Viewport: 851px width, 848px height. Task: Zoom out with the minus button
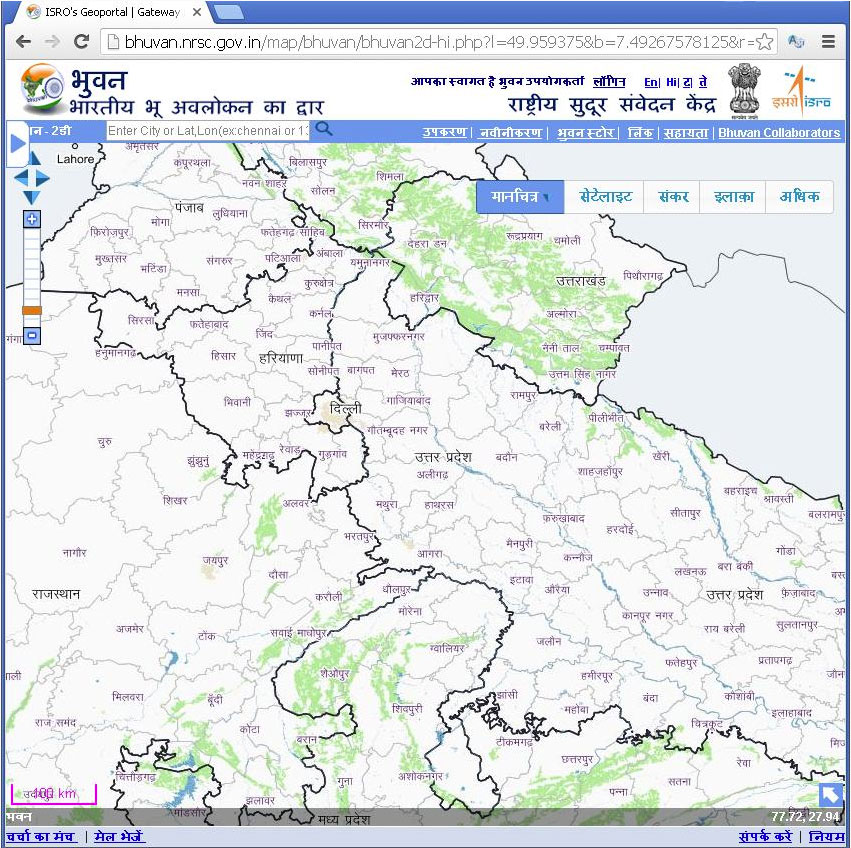[x=32, y=336]
